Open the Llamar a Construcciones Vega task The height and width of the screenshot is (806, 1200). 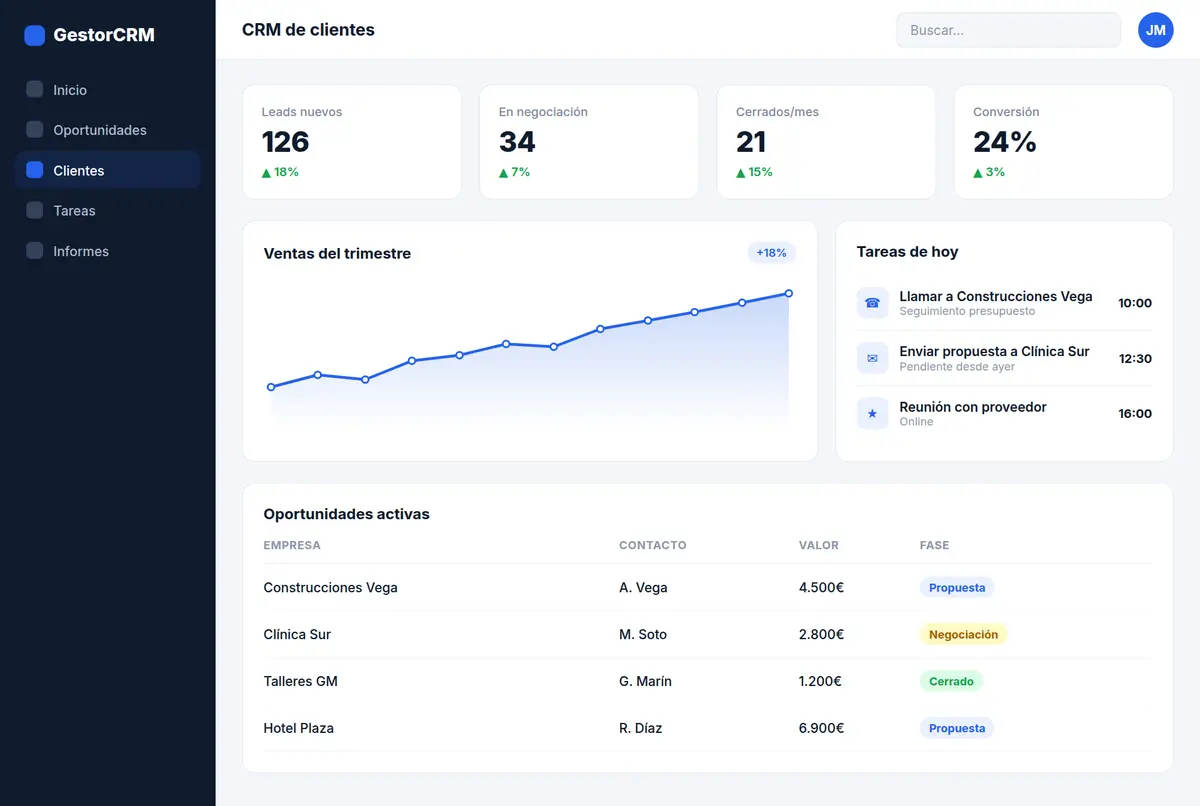click(1004, 303)
